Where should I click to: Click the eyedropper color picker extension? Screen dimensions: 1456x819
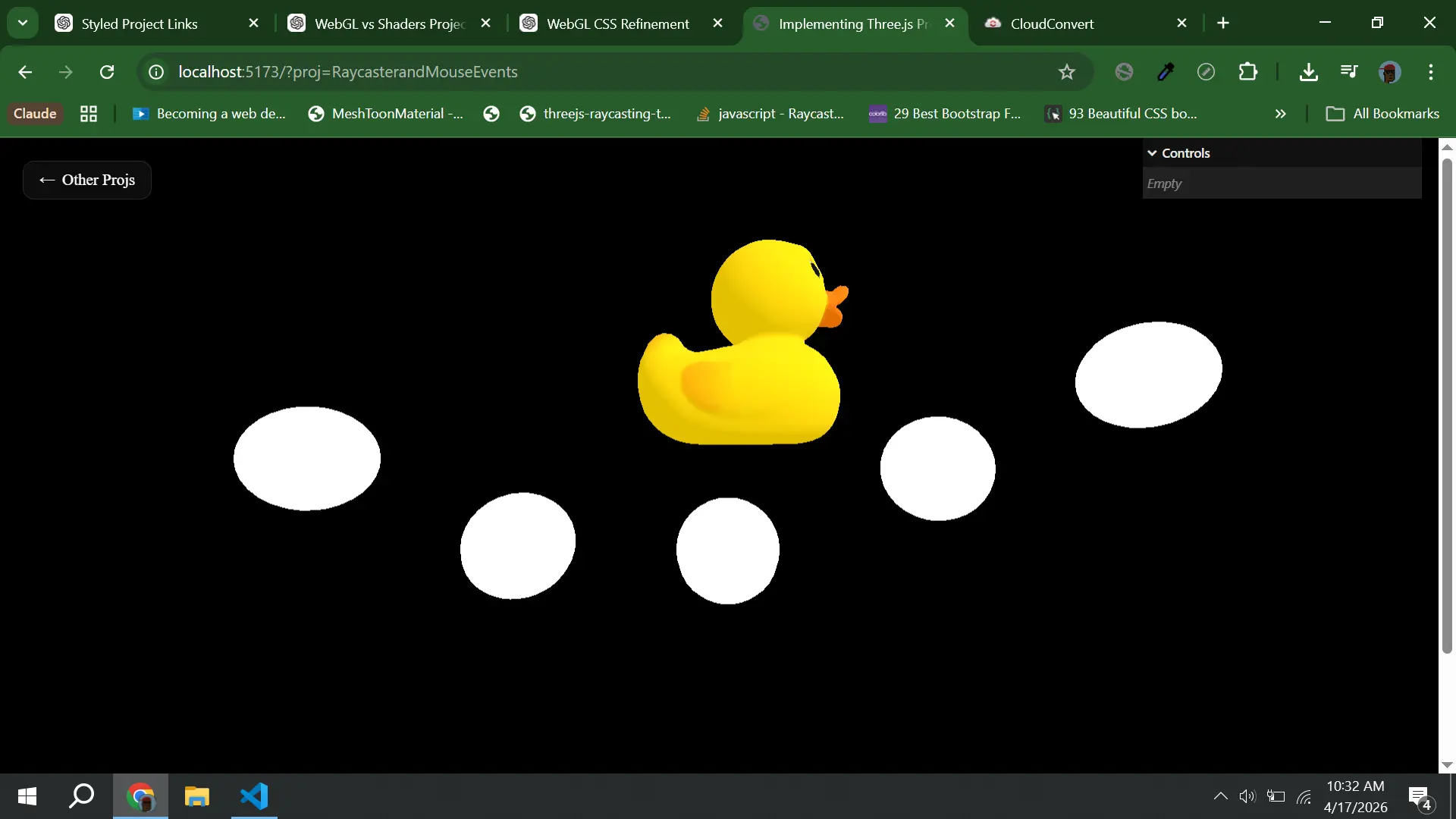coord(1166,72)
